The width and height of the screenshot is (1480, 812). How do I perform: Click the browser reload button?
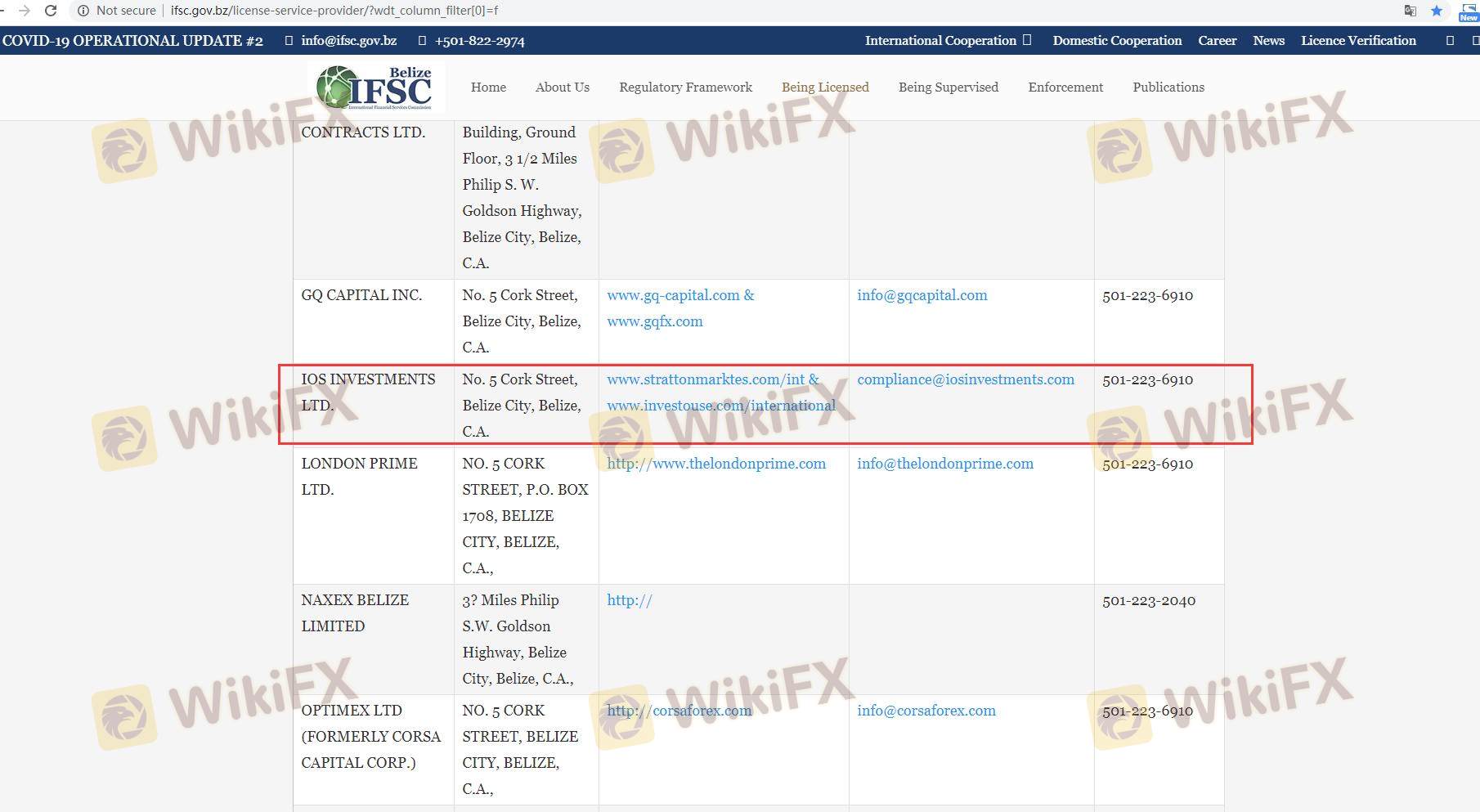51,11
